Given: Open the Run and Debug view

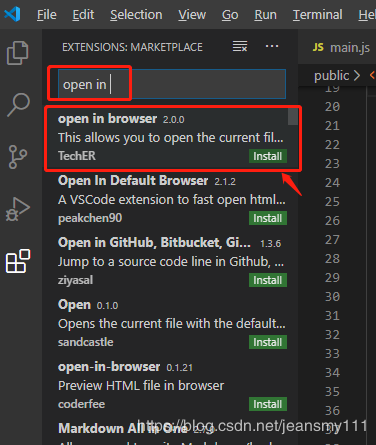Looking at the screenshot, I should pyautogui.click(x=18, y=209).
